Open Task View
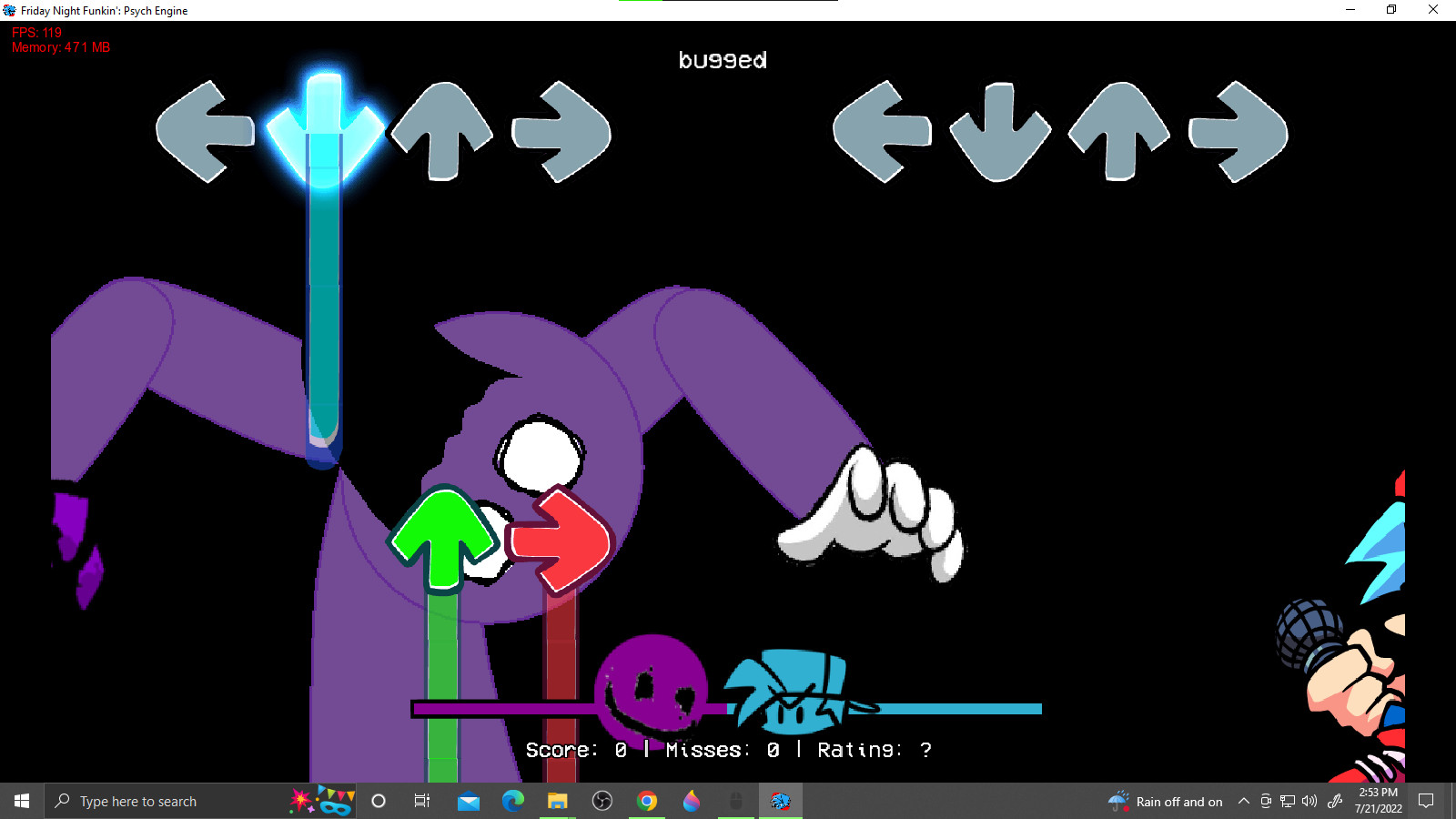The image size is (1456, 819). click(422, 801)
